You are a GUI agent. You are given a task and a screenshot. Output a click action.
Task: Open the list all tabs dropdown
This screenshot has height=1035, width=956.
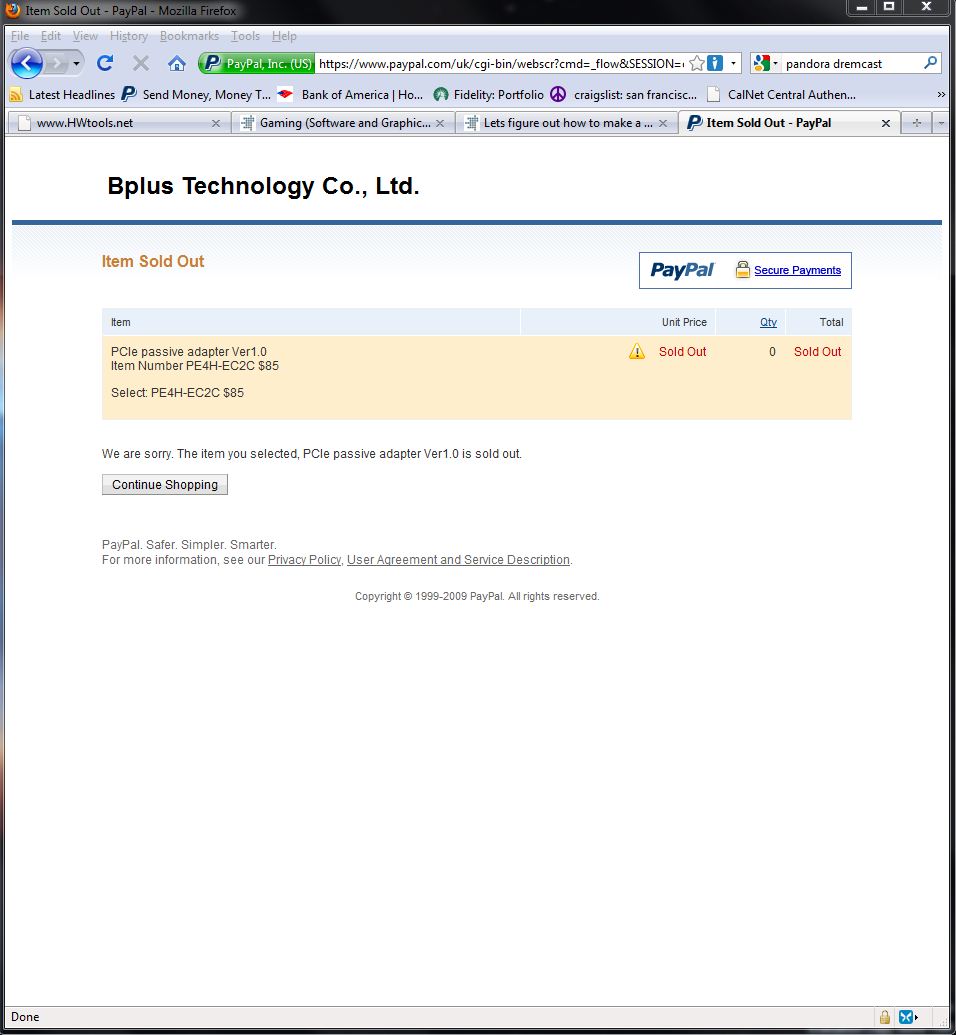[941, 123]
